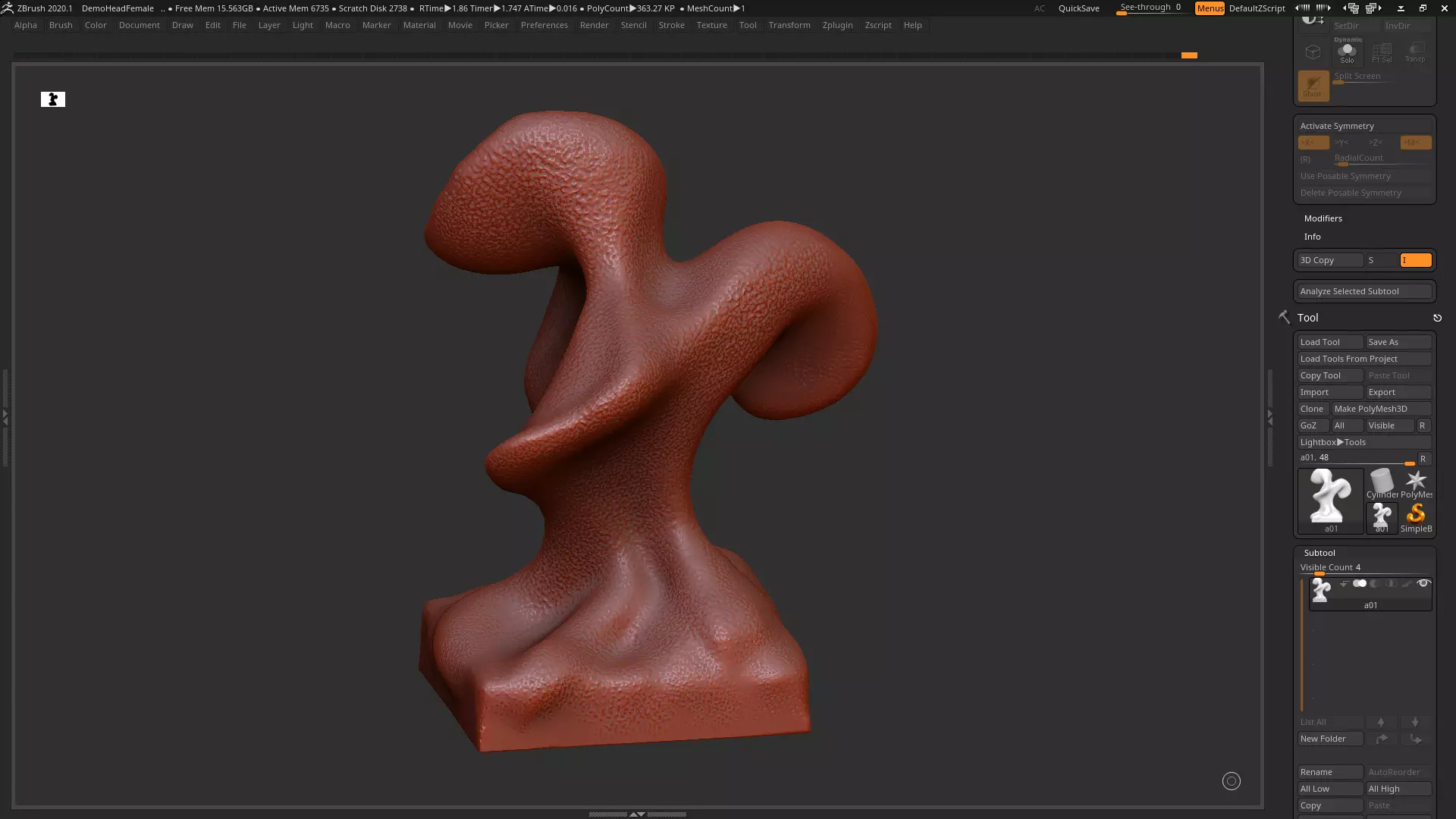Adjust the Visible Count slider
This screenshot has width=1456, height=819.
[x=1365, y=569]
